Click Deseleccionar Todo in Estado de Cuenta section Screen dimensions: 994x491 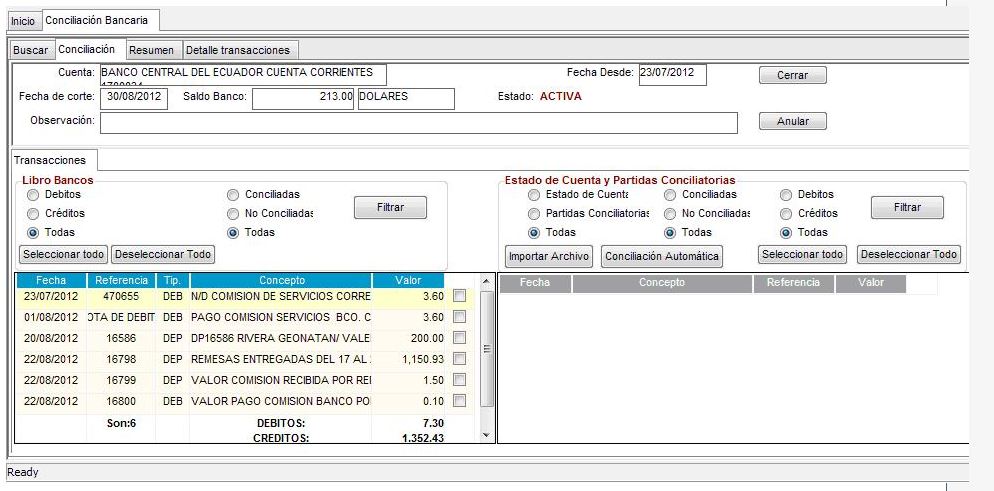pyautogui.click(x=909, y=254)
